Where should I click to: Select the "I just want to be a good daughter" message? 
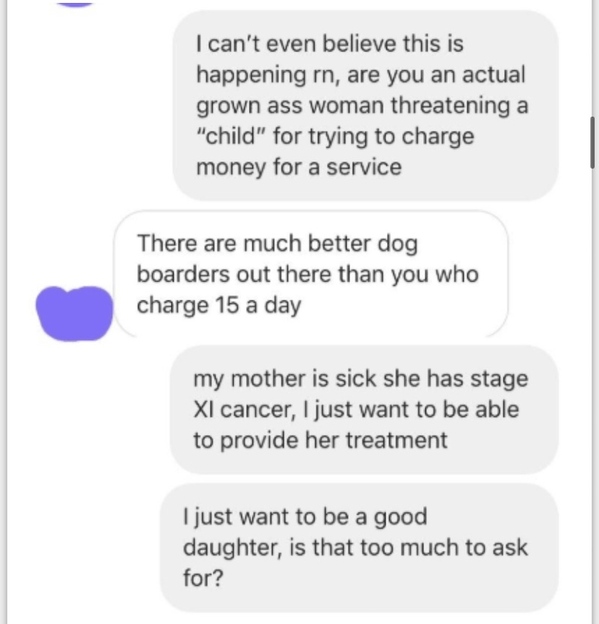pos(359,548)
